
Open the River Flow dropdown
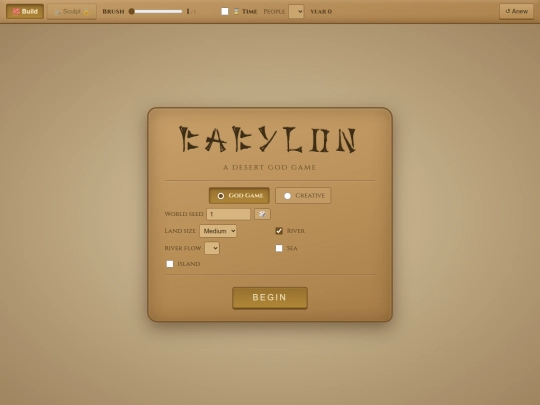pos(212,248)
